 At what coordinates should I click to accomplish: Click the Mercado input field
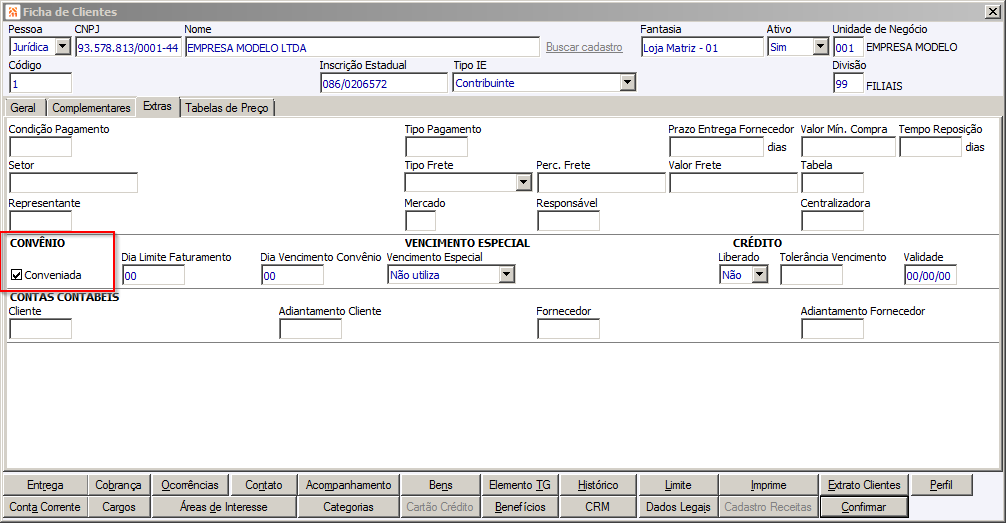pos(421,221)
